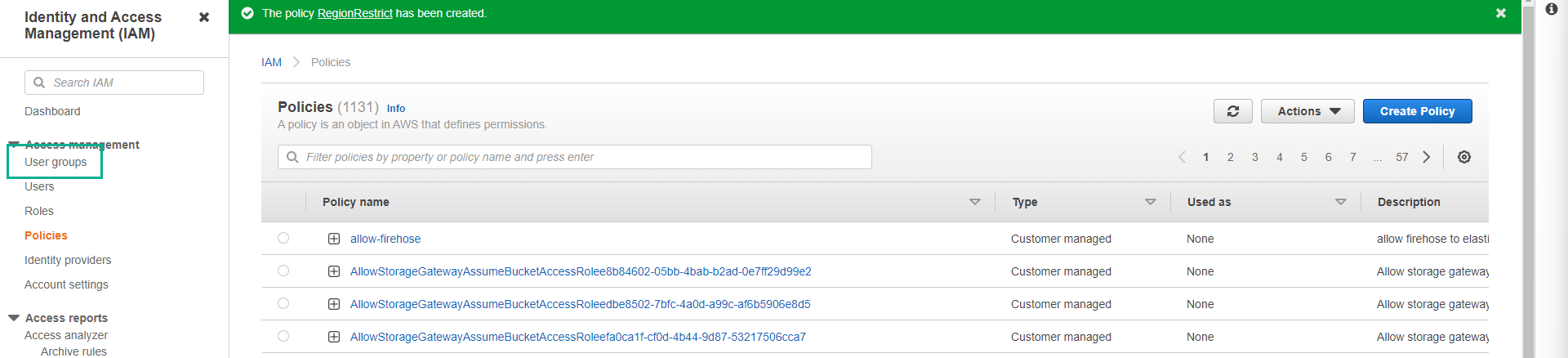Go to page 7 of policies
1568x358 pixels.
pyautogui.click(x=1353, y=157)
